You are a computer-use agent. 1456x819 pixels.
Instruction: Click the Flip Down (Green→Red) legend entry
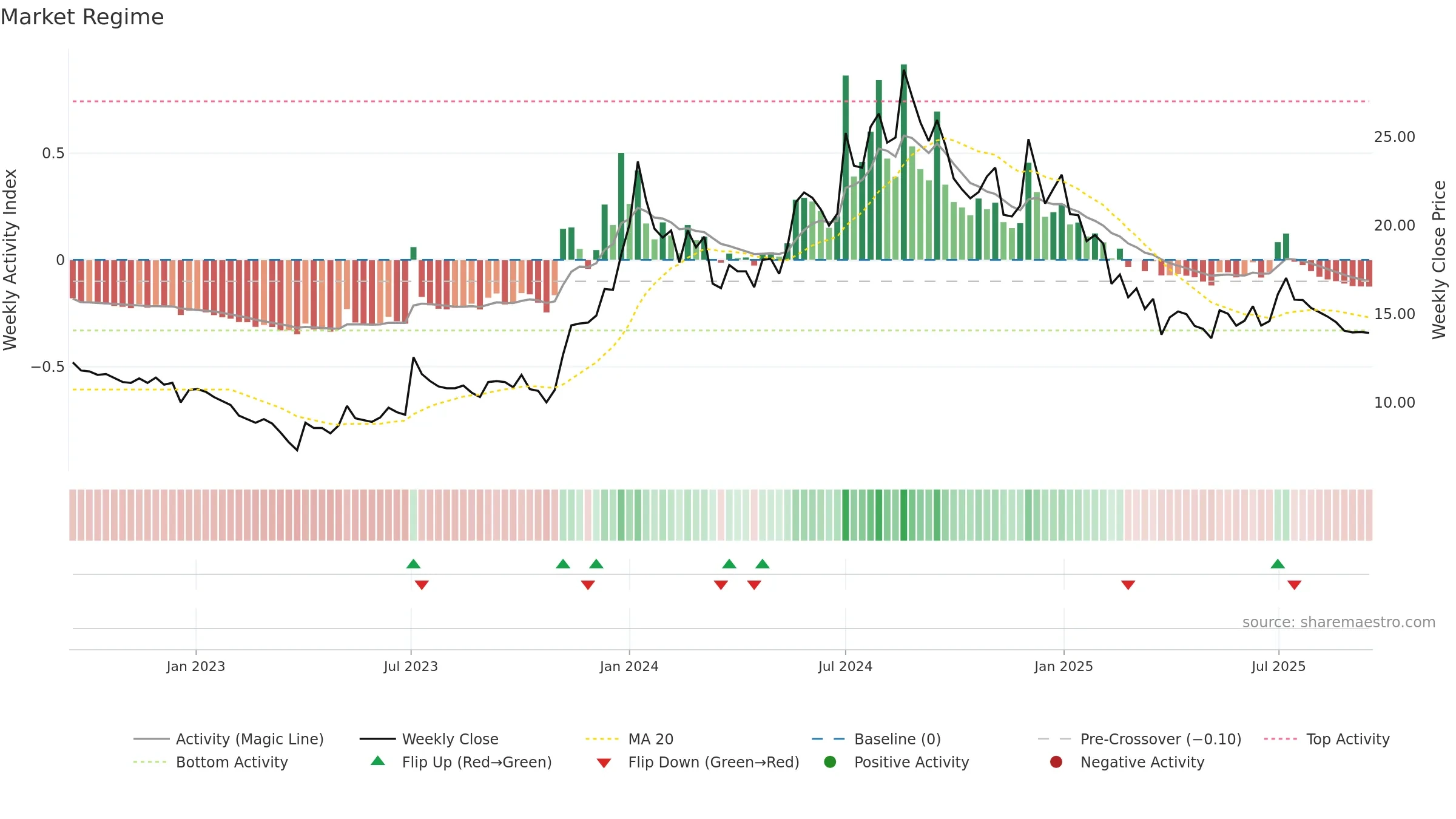coord(698,762)
